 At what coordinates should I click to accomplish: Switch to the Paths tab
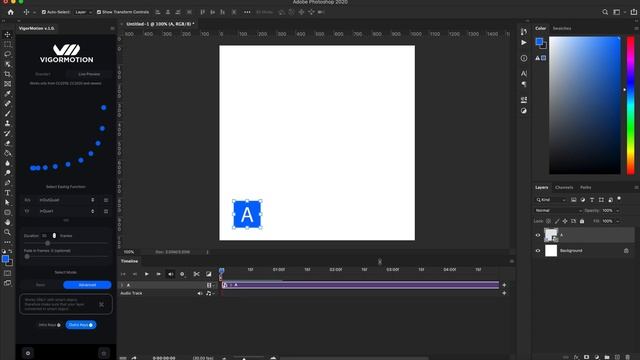pyautogui.click(x=586, y=187)
